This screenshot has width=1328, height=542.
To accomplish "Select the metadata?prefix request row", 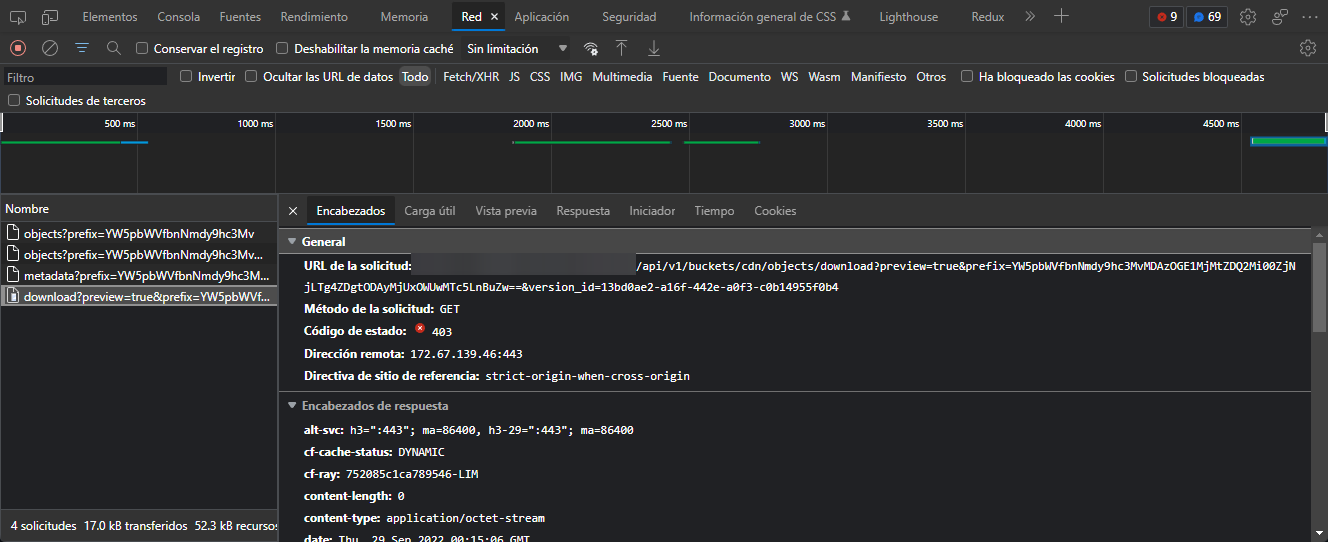I will pos(139,275).
